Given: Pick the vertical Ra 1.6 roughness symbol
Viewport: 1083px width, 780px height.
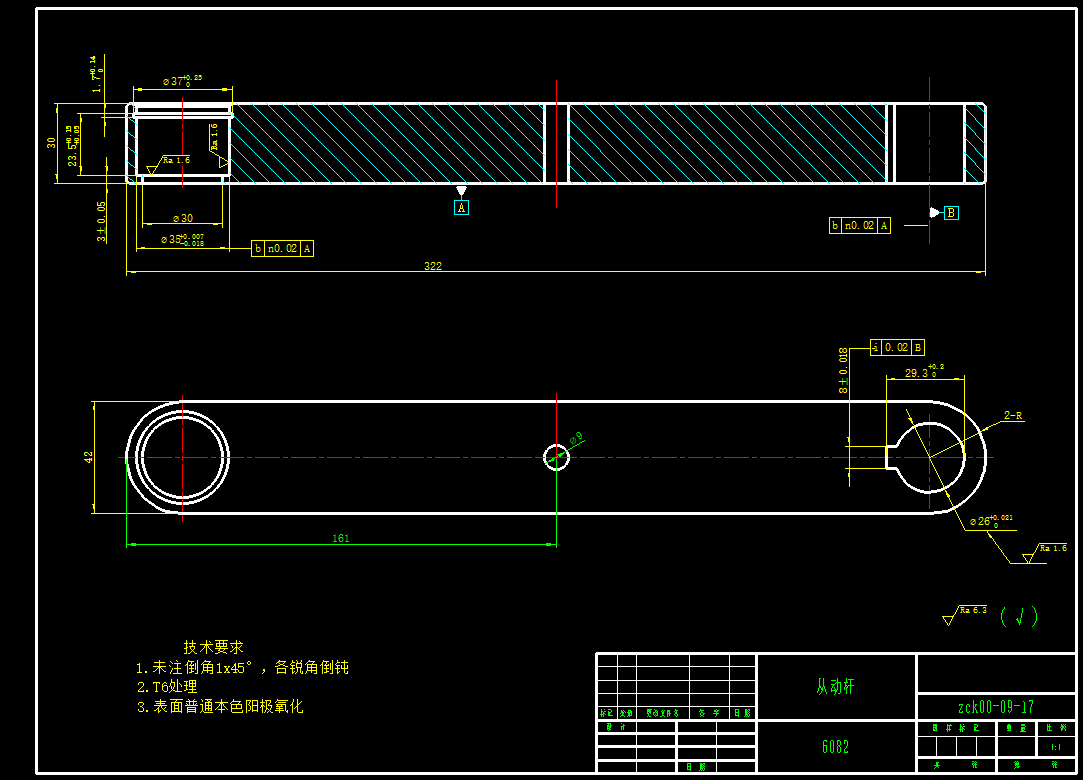Looking at the screenshot, I should pos(220,146).
